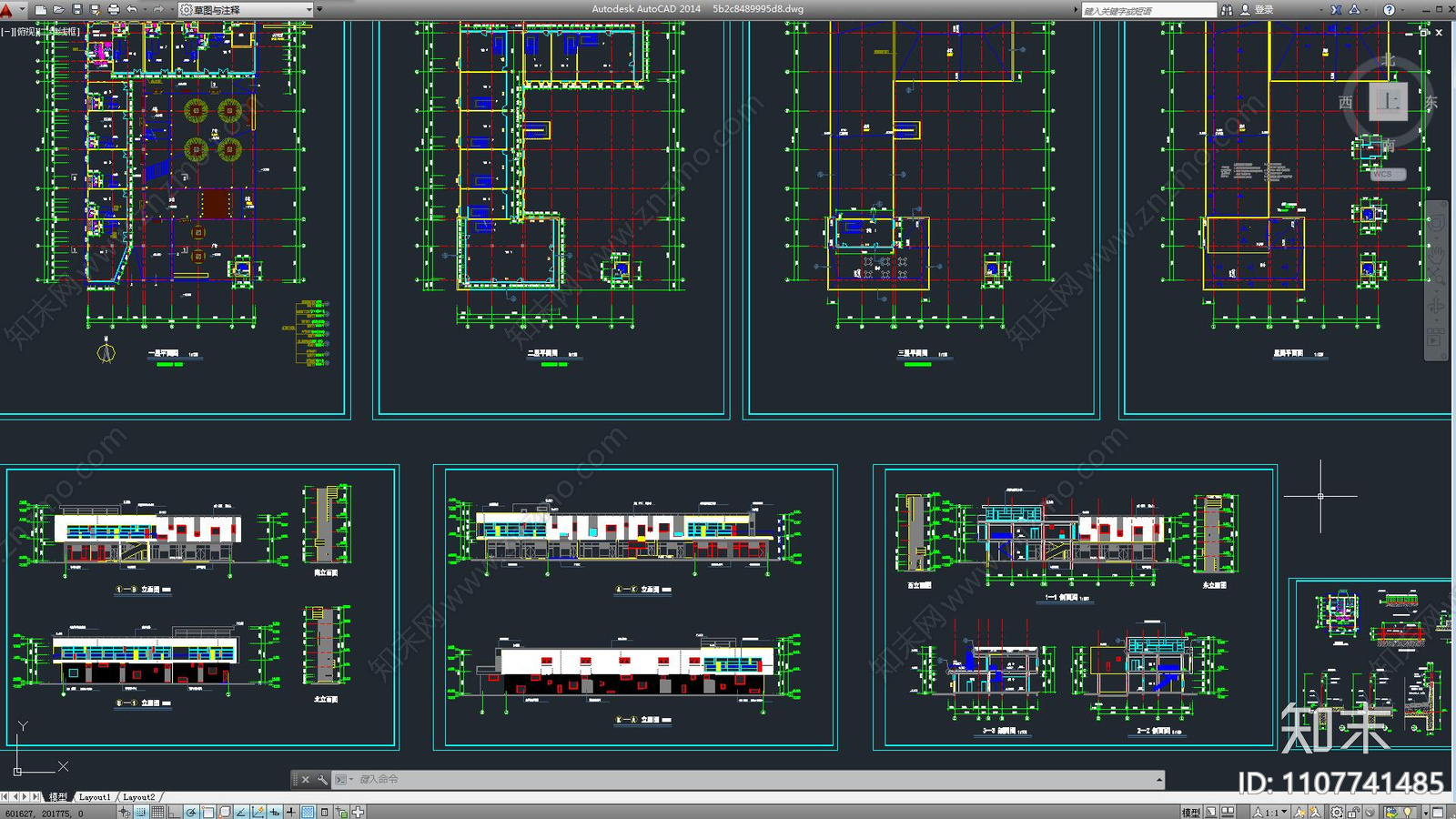Jump to last layout tab arrow
This screenshot has height=819, width=1456.
click(x=36, y=796)
